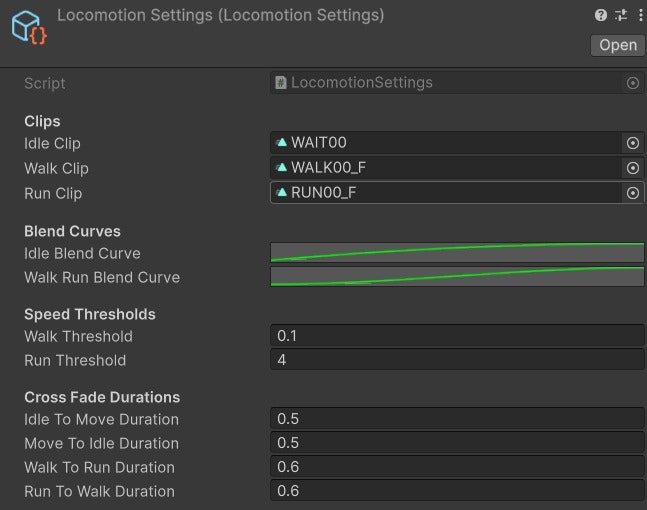647x510 pixels.
Task: Click the Walk Run Blend Curve label
Action: tap(102, 277)
